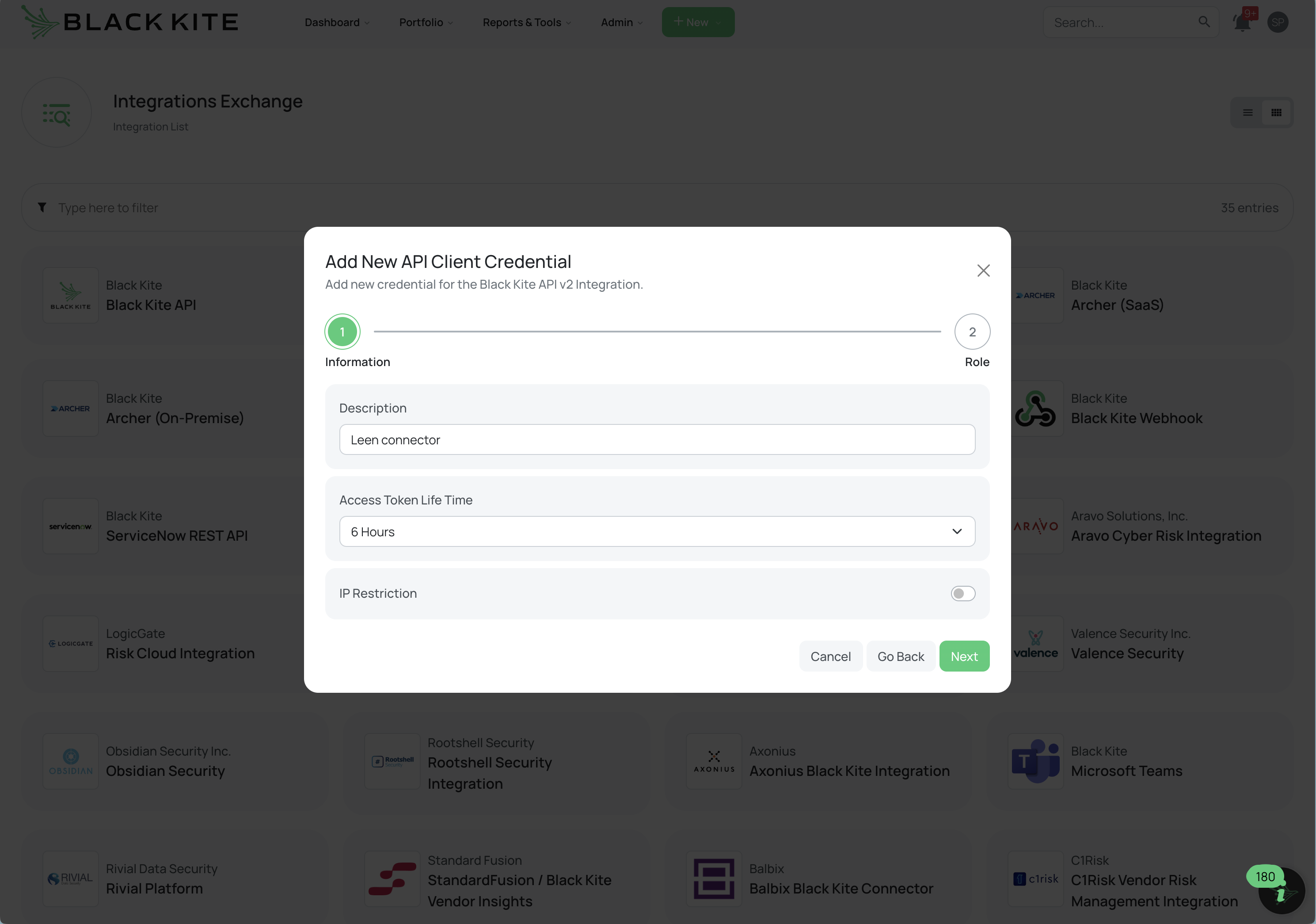Open the Black Kite chat assistant icon
The width and height of the screenshot is (1316, 924).
1282,891
